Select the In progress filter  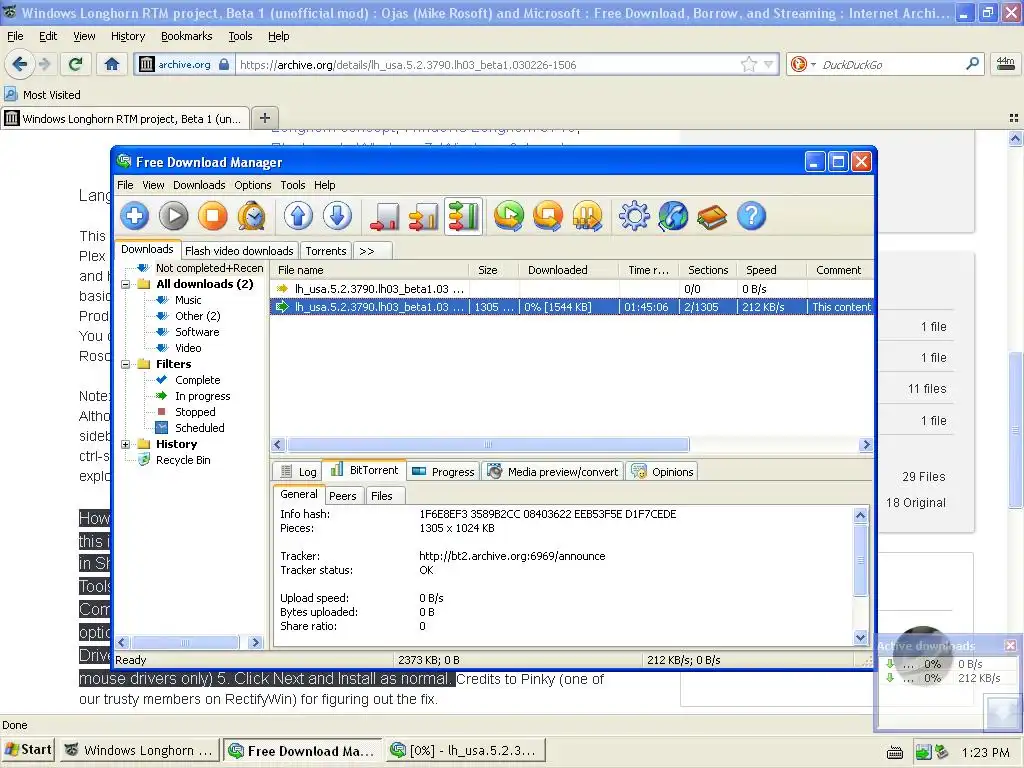[x=202, y=396]
